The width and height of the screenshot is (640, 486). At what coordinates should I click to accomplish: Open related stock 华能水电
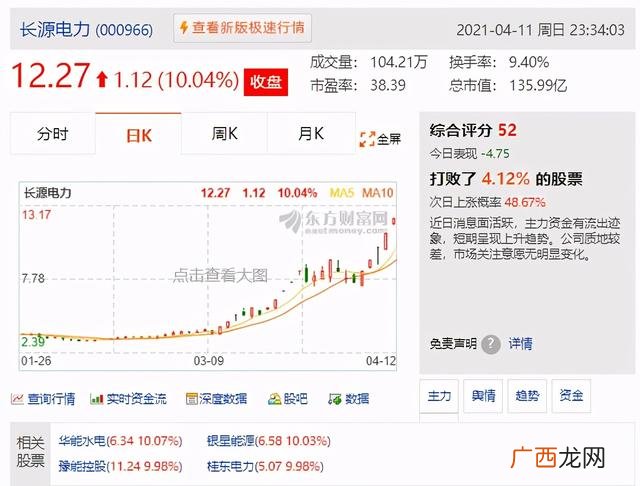click(x=120, y=441)
